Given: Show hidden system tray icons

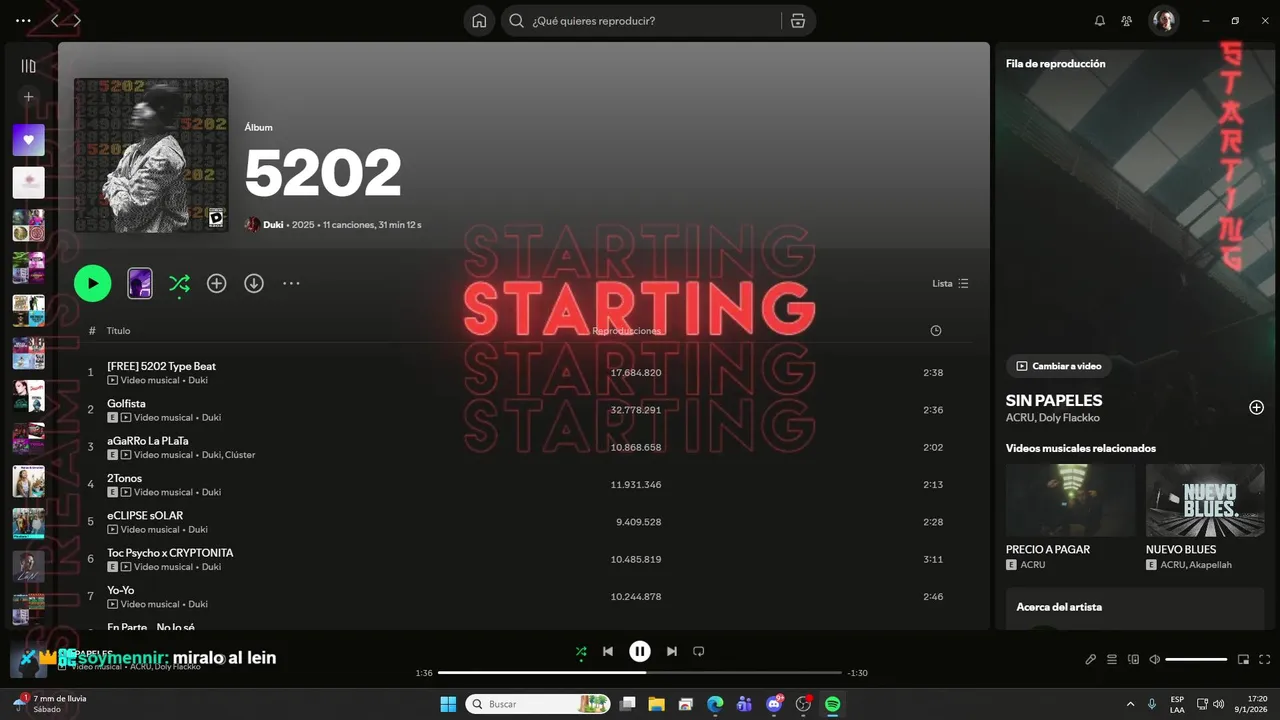Looking at the screenshot, I should click(1131, 705).
